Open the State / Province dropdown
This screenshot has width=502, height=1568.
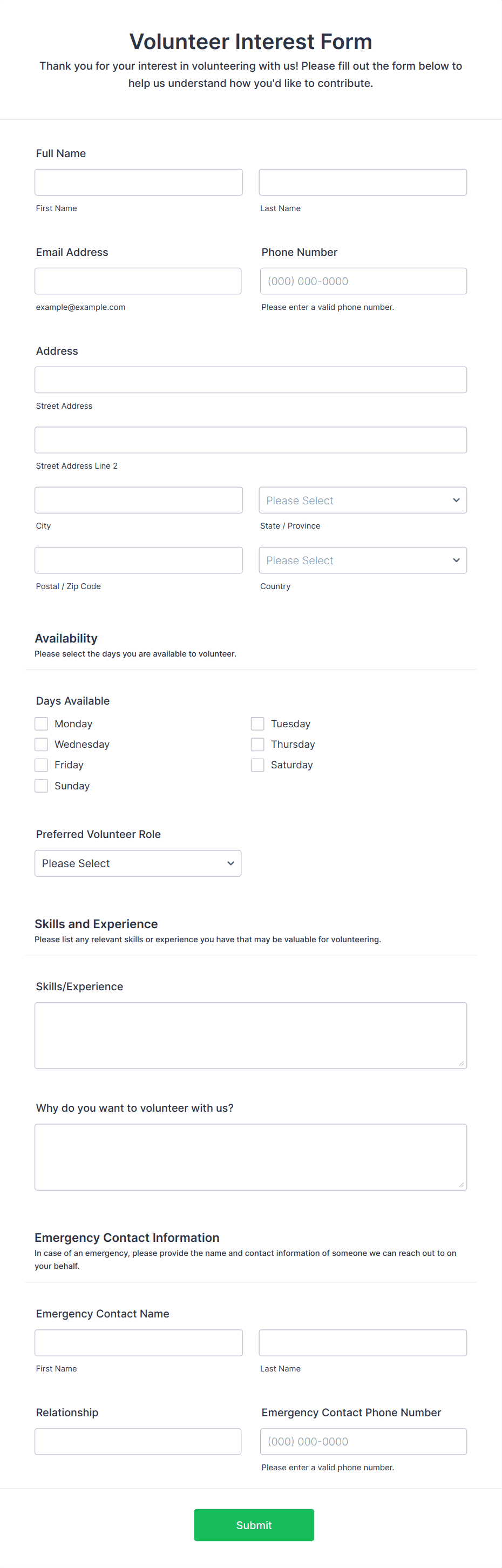coord(363,501)
